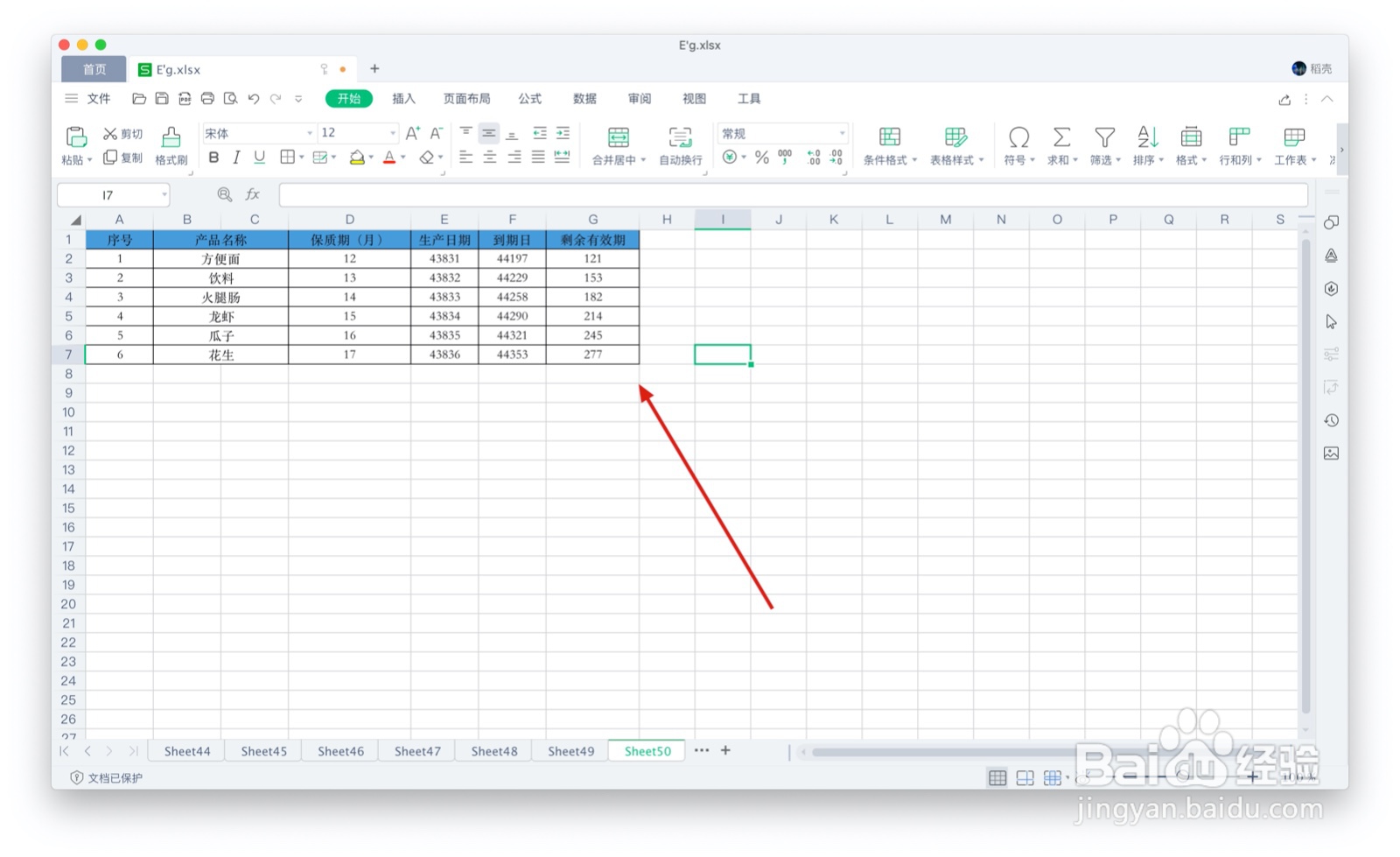Viewport: 1400px width, 857px height.
Task: Click the decrease decimal places icon
Action: (836, 158)
